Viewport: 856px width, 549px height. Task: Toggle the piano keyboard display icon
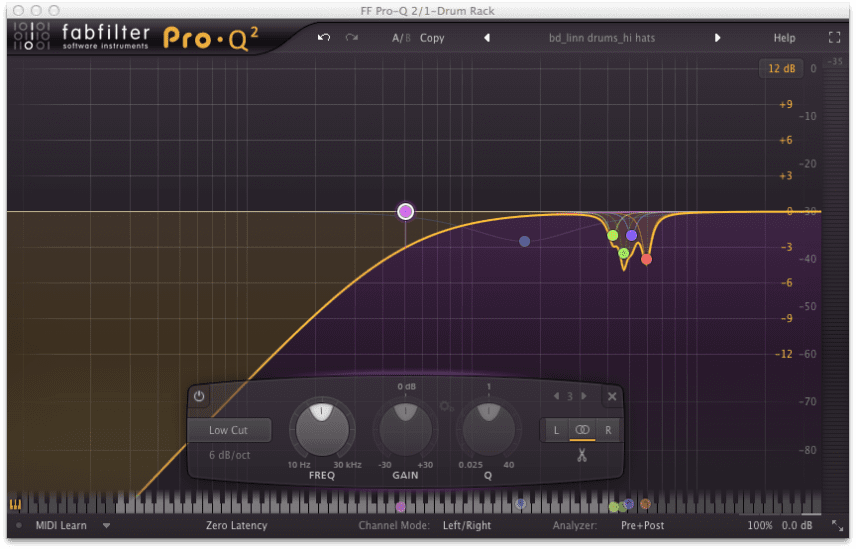click(15, 505)
